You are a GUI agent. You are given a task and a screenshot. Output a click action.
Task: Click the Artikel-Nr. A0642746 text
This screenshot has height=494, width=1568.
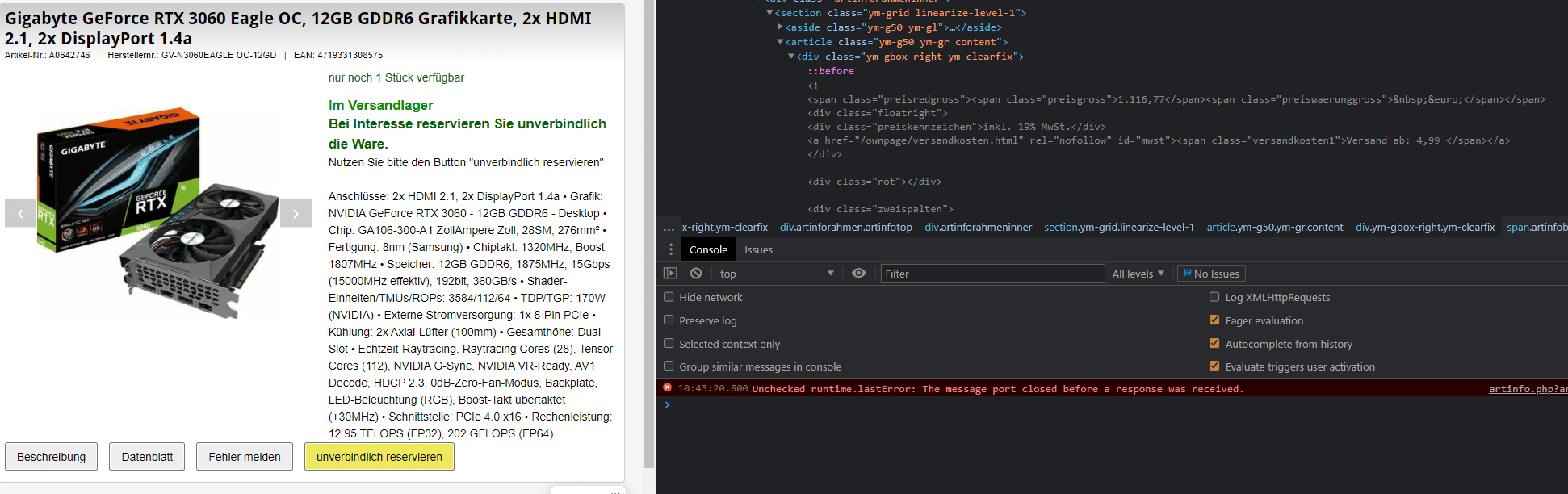[x=47, y=55]
